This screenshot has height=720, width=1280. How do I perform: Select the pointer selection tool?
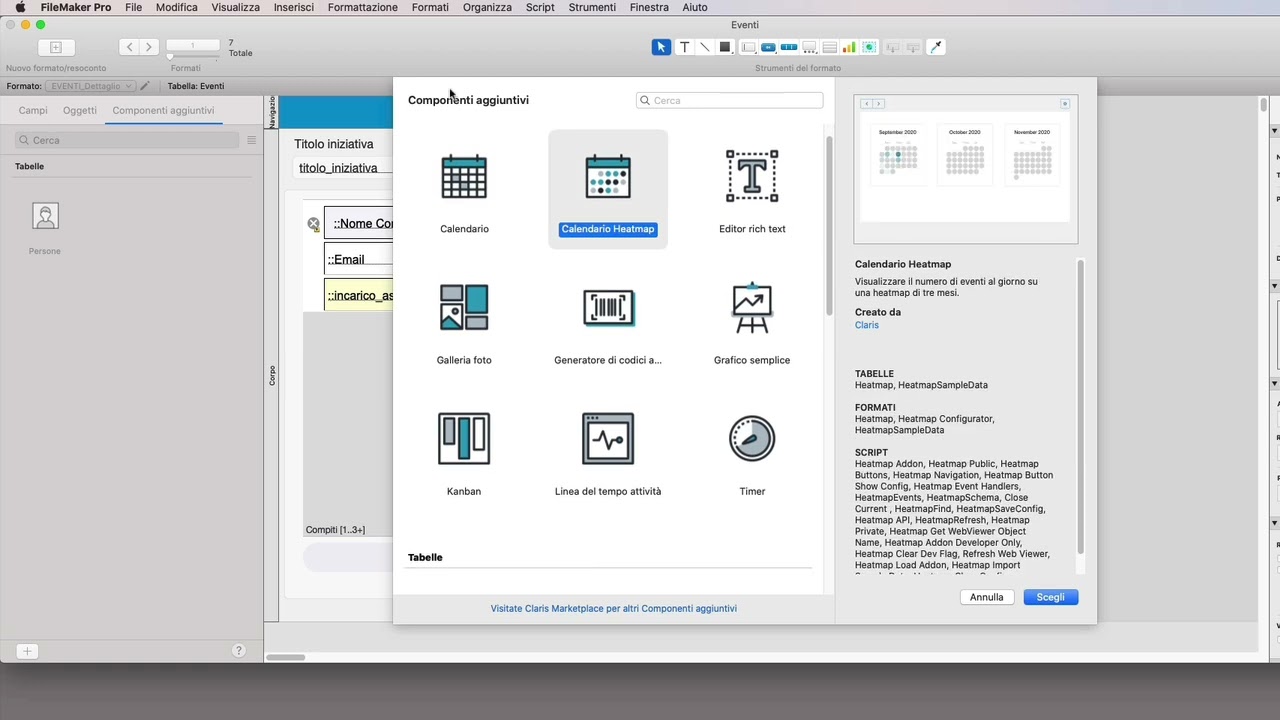click(x=661, y=47)
